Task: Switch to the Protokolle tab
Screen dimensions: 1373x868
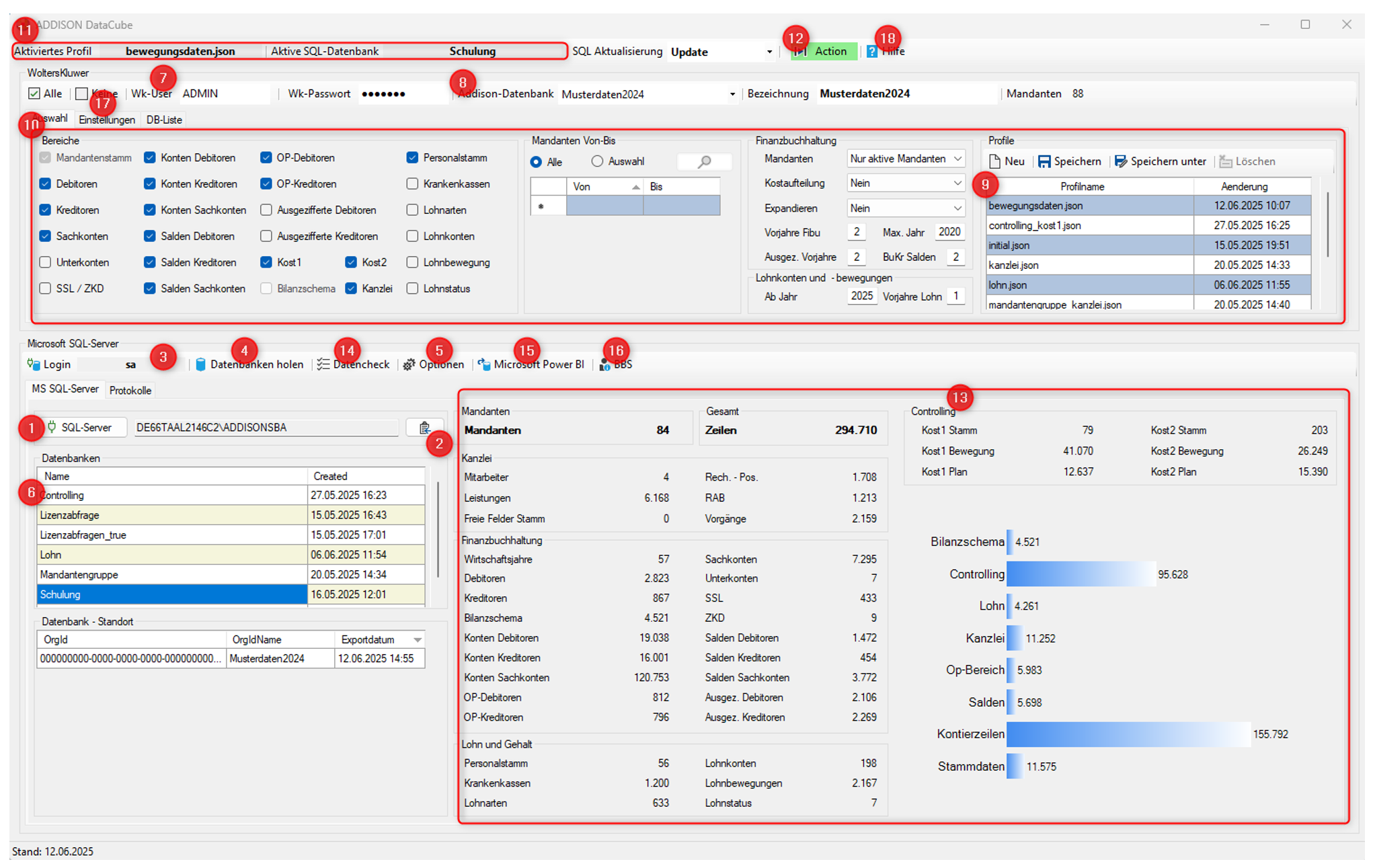Action: [x=130, y=390]
